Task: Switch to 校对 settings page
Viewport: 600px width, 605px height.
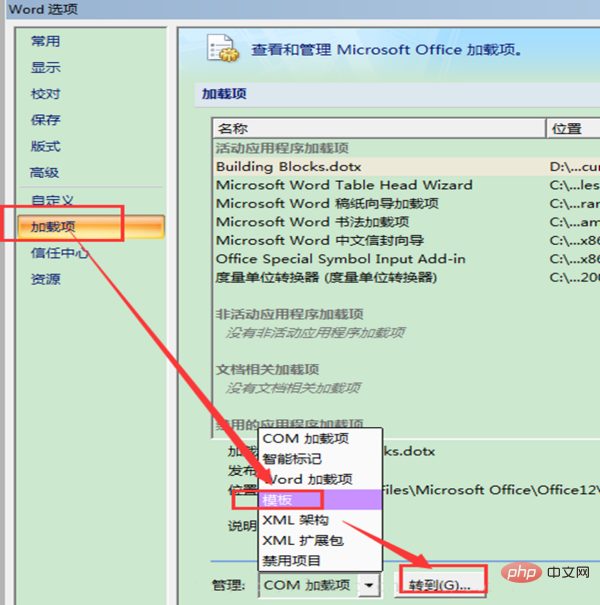Action: [46, 94]
